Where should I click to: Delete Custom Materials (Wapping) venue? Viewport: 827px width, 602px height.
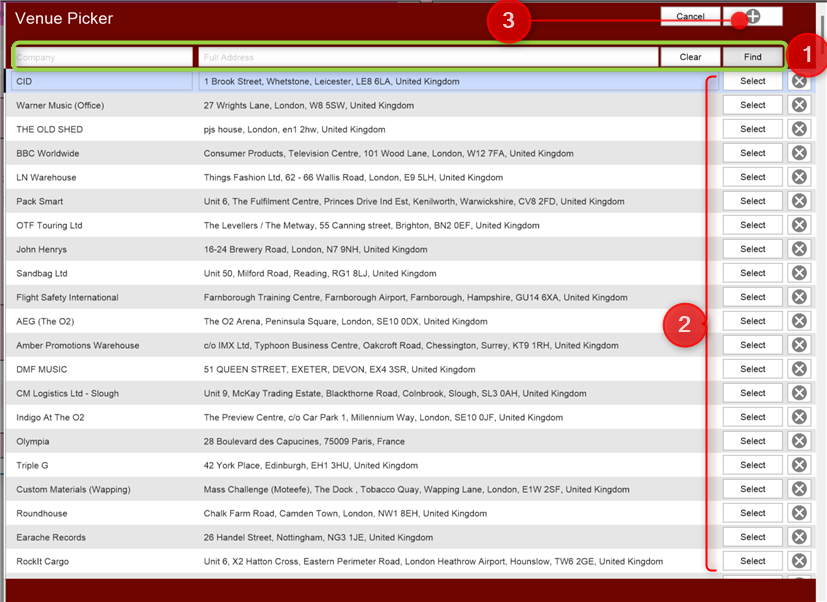(799, 489)
